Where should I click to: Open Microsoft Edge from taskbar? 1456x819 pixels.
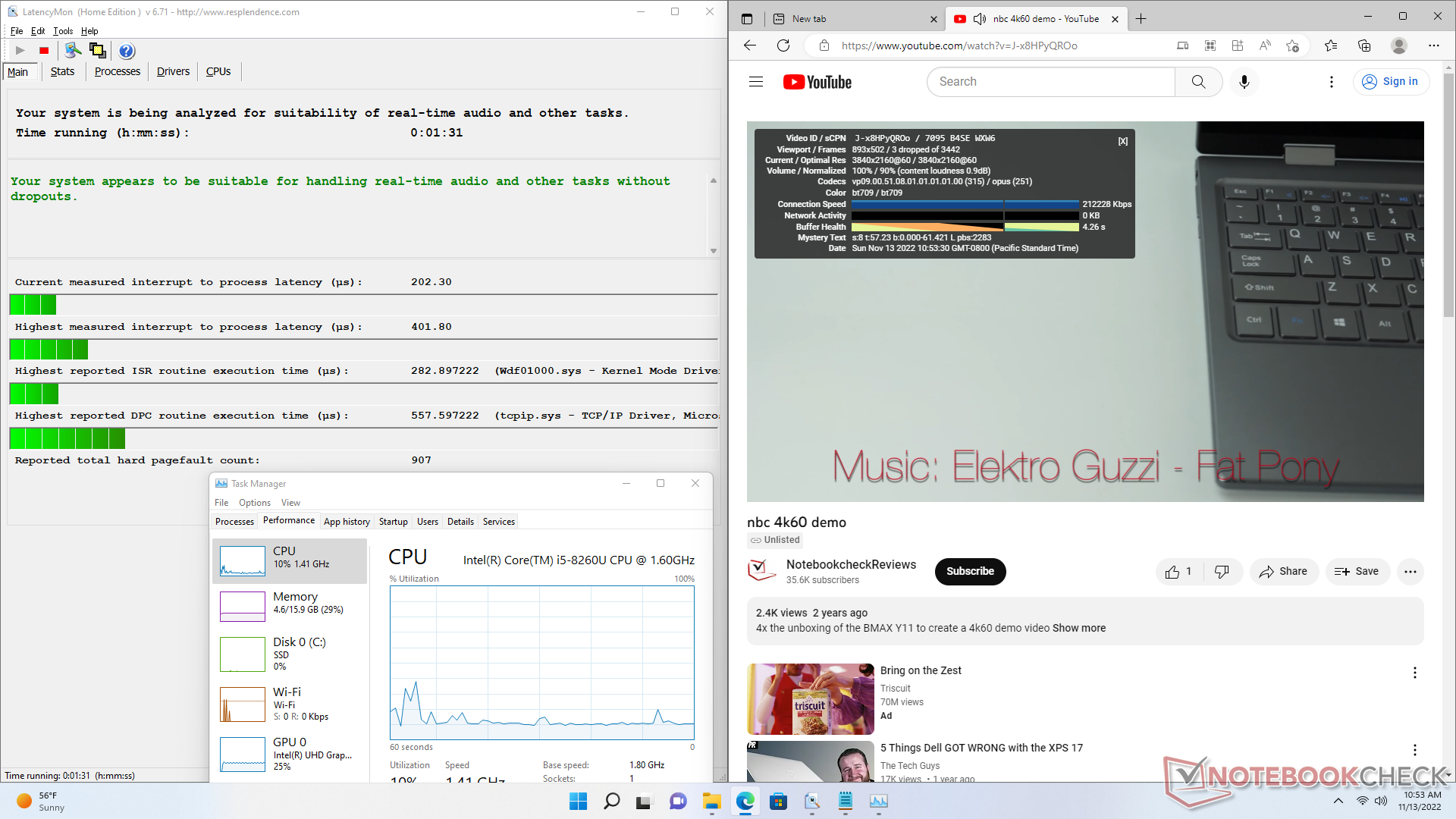click(745, 801)
